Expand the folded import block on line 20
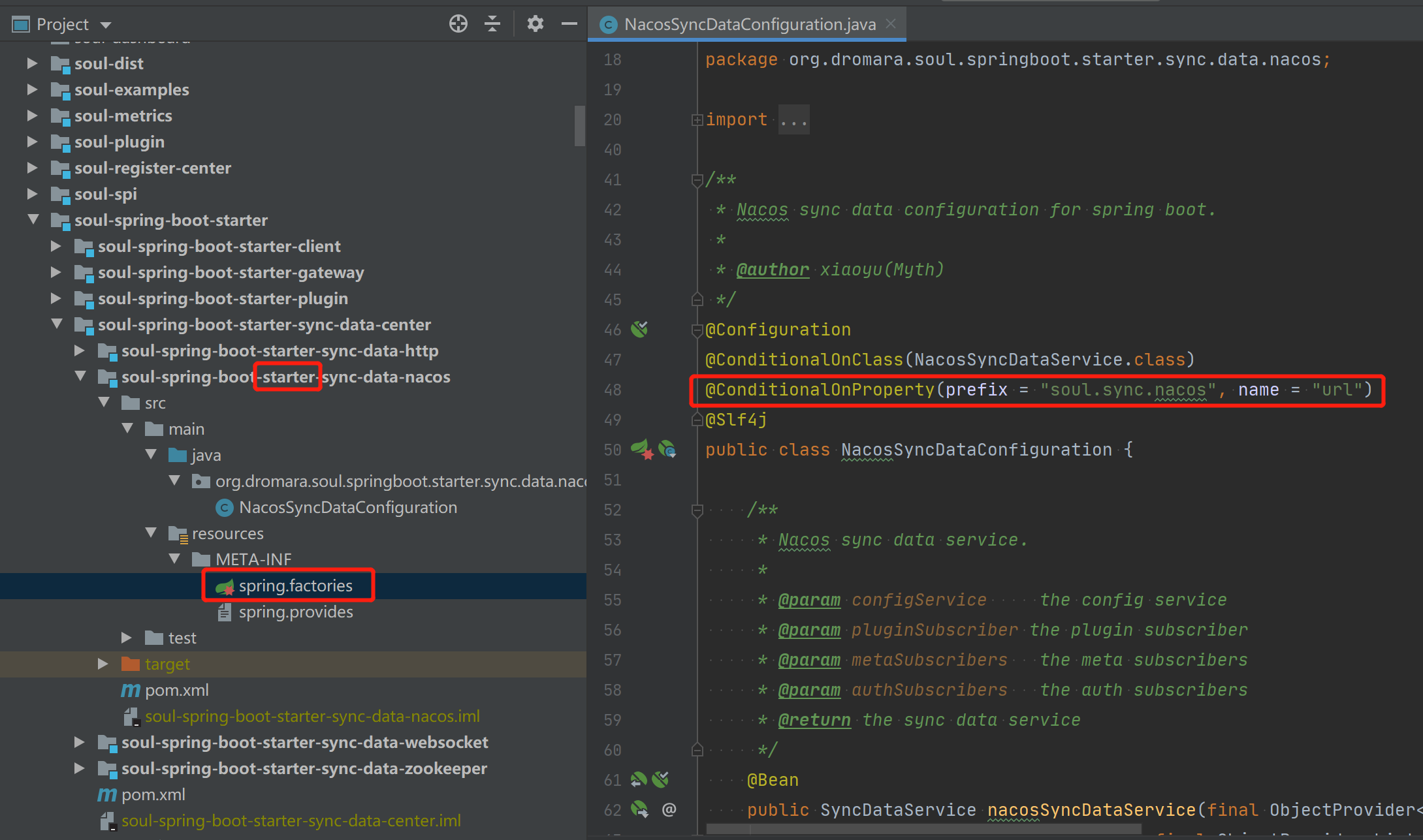Screen dimensions: 1423x840 coord(697,120)
